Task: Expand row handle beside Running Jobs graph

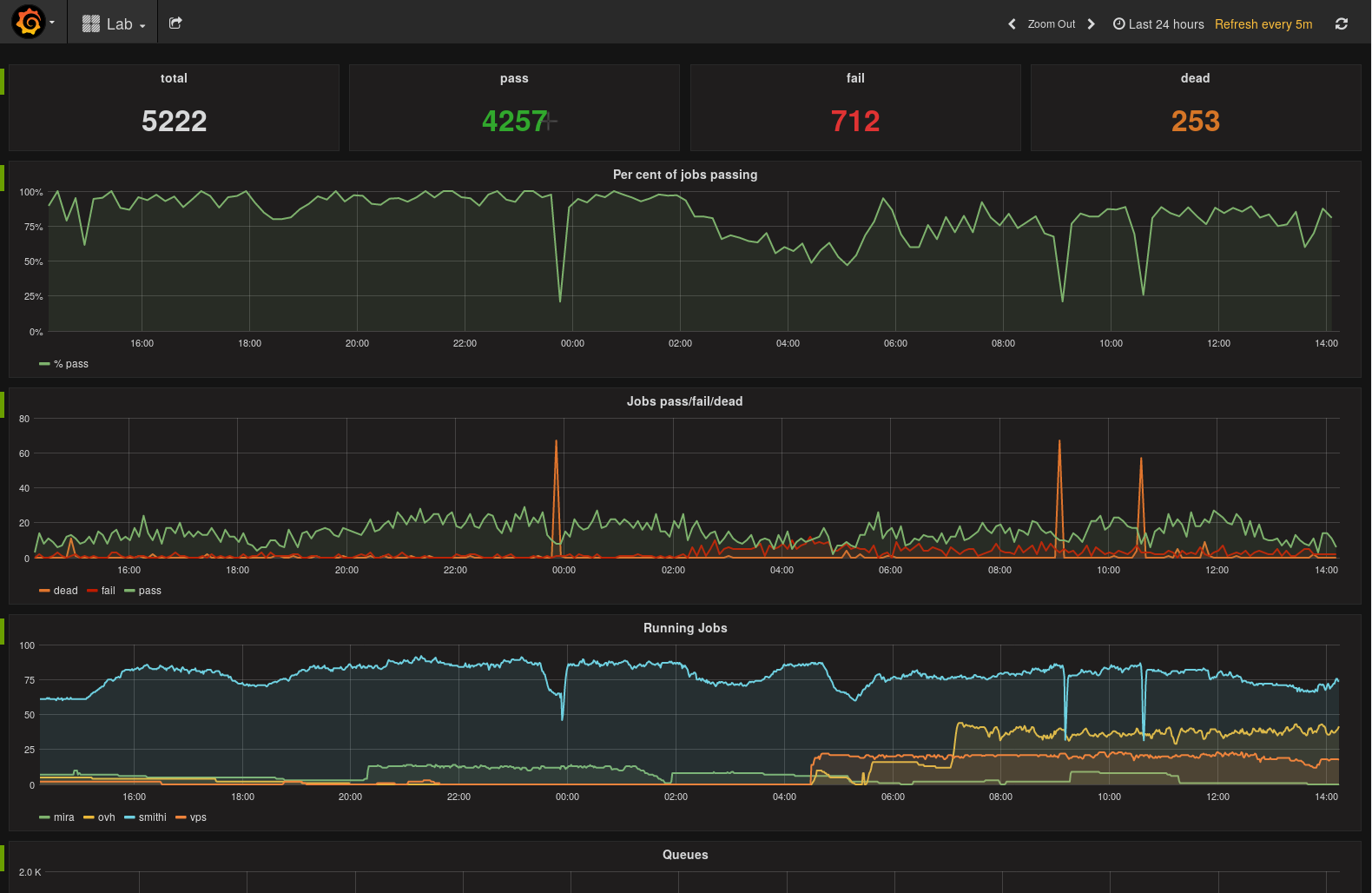Action: click(x=2, y=632)
